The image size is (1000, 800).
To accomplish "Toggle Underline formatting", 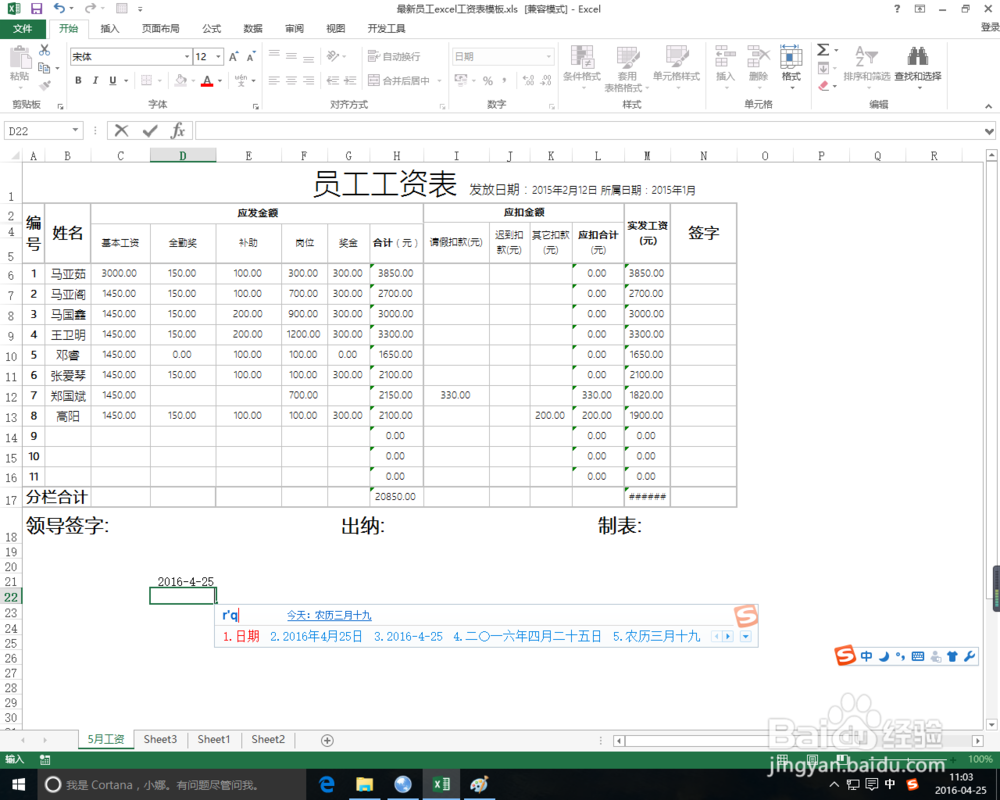I will tap(113, 80).
